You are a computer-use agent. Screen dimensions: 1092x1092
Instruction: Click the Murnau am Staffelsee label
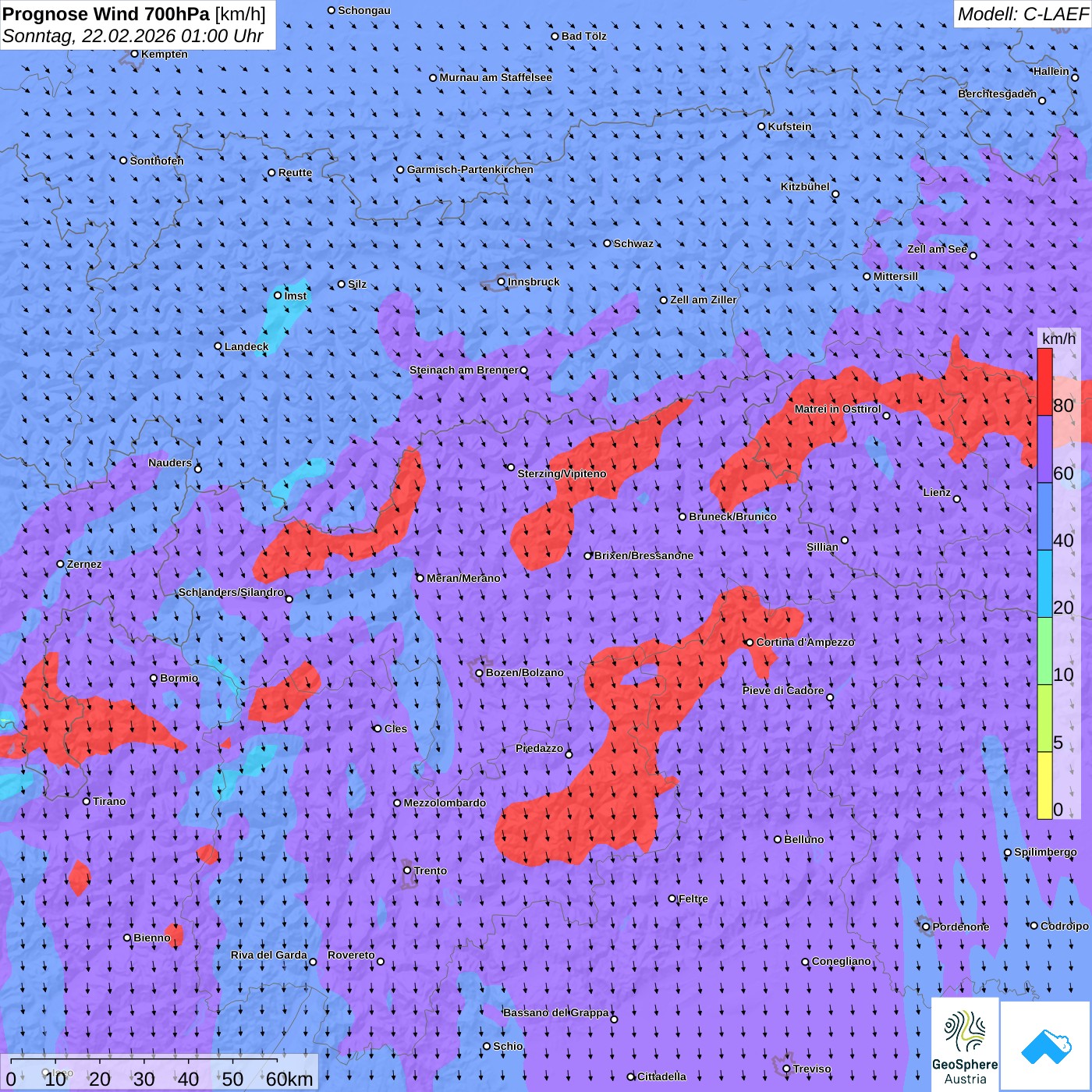(x=495, y=77)
